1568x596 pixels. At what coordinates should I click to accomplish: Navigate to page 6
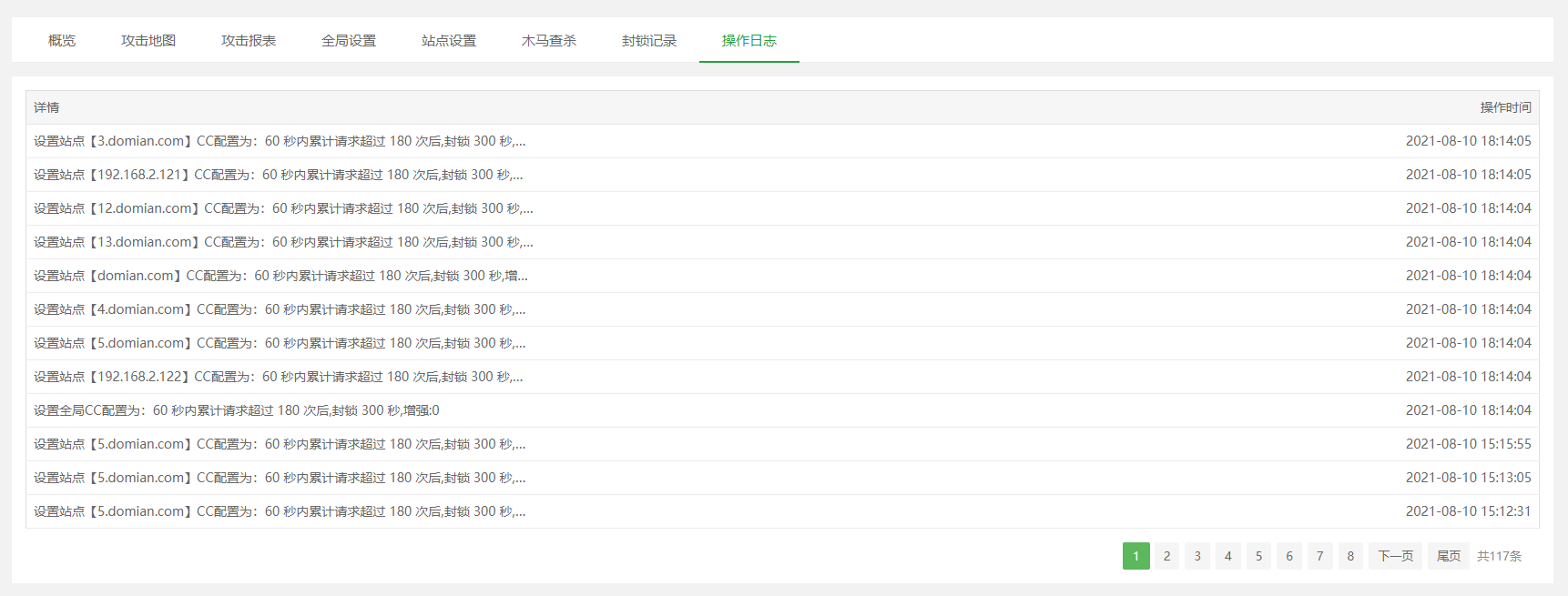click(x=1289, y=556)
